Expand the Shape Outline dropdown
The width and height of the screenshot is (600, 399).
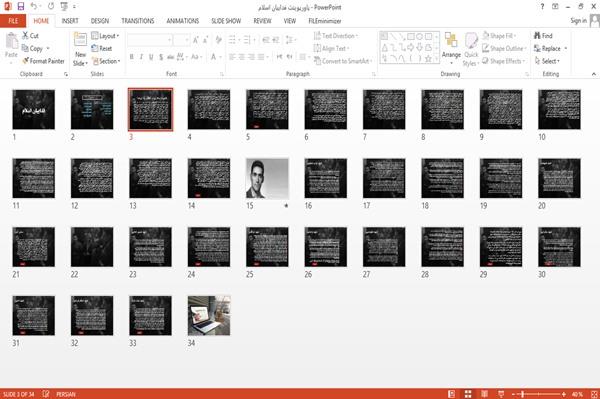click(504, 48)
